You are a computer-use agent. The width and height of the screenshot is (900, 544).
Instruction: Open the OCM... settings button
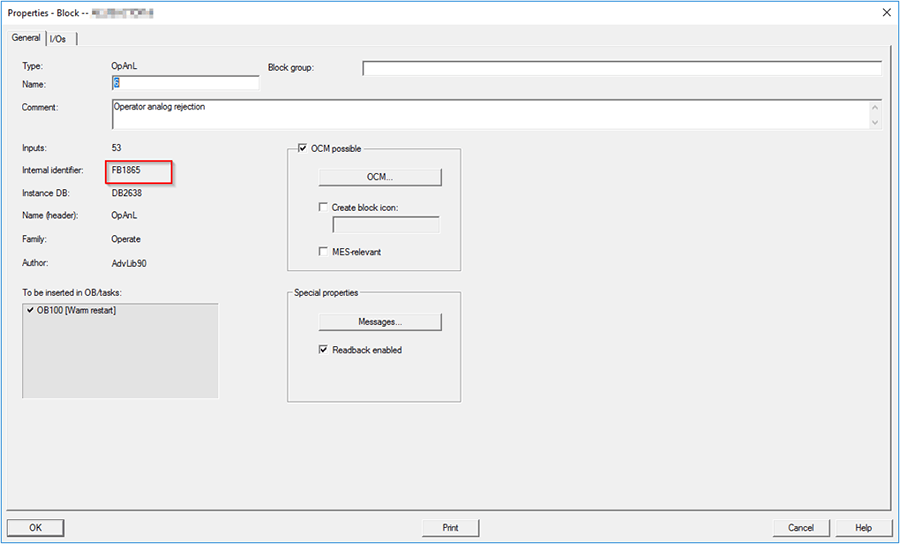point(380,177)
